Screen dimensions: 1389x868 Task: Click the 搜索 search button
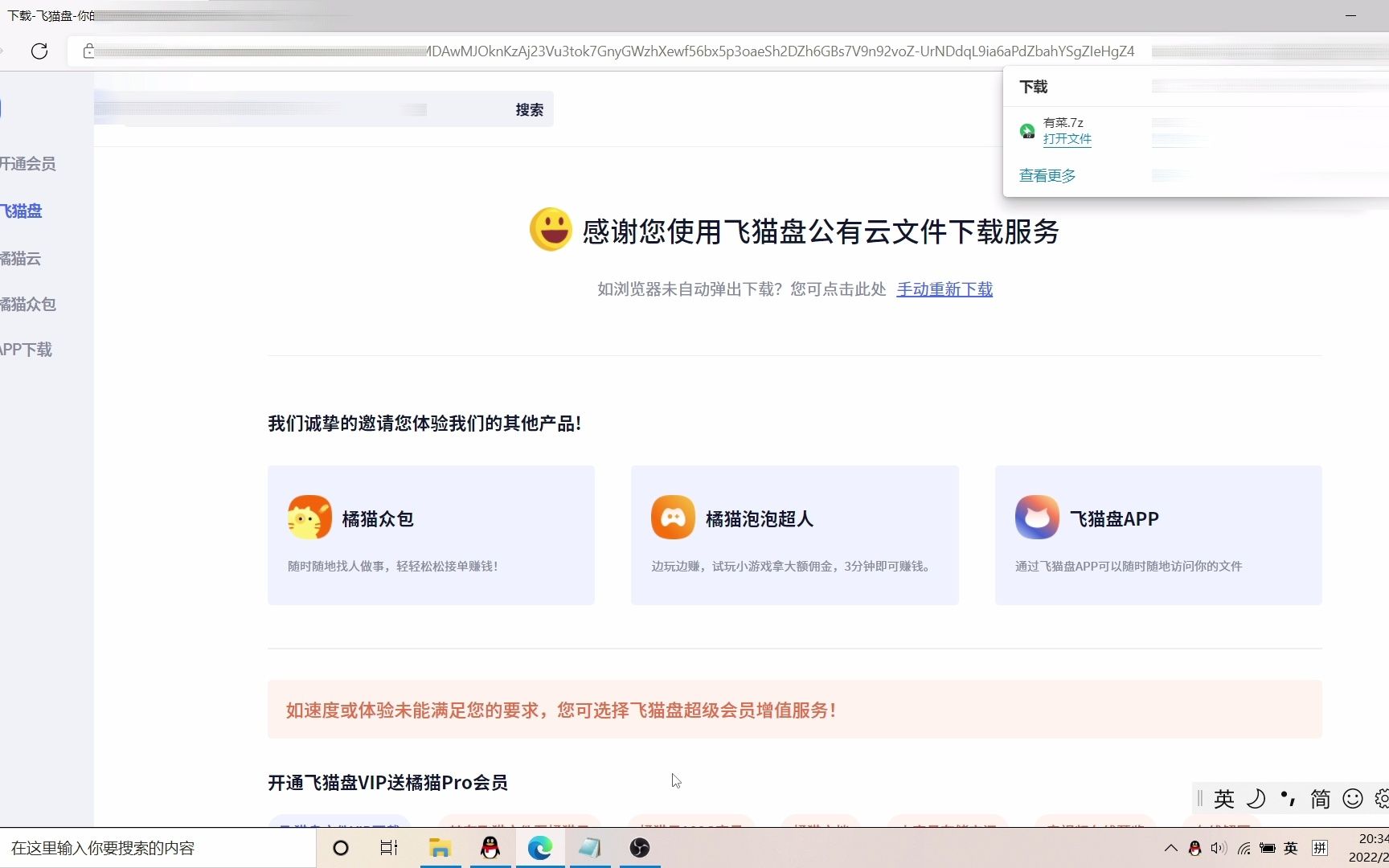[529, 110]
